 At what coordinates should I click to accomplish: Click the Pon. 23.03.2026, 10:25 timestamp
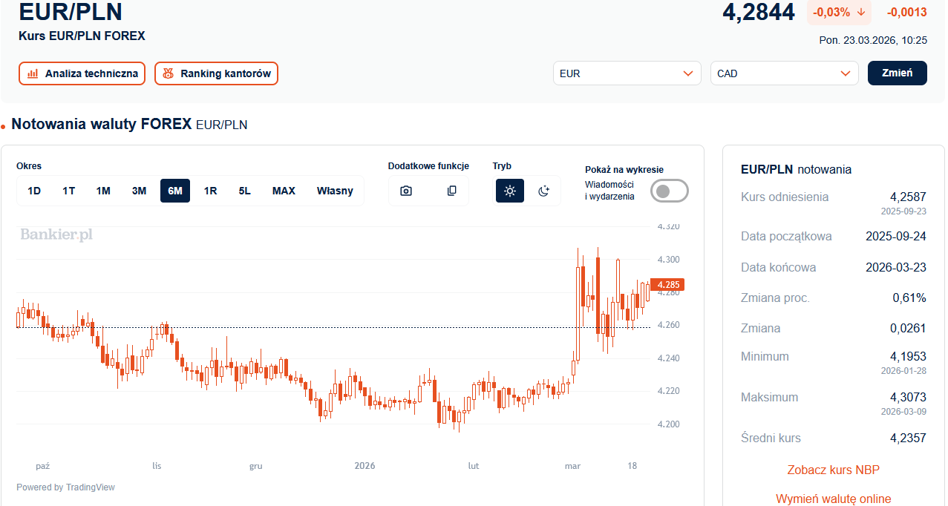(873, 41)
